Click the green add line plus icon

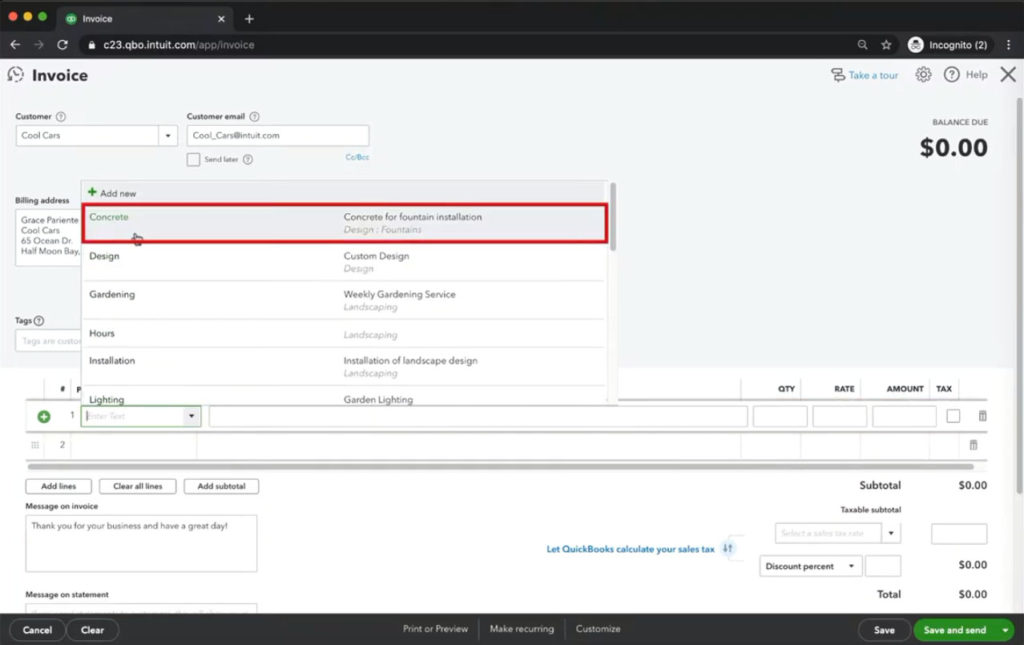[x=44, y=416]
